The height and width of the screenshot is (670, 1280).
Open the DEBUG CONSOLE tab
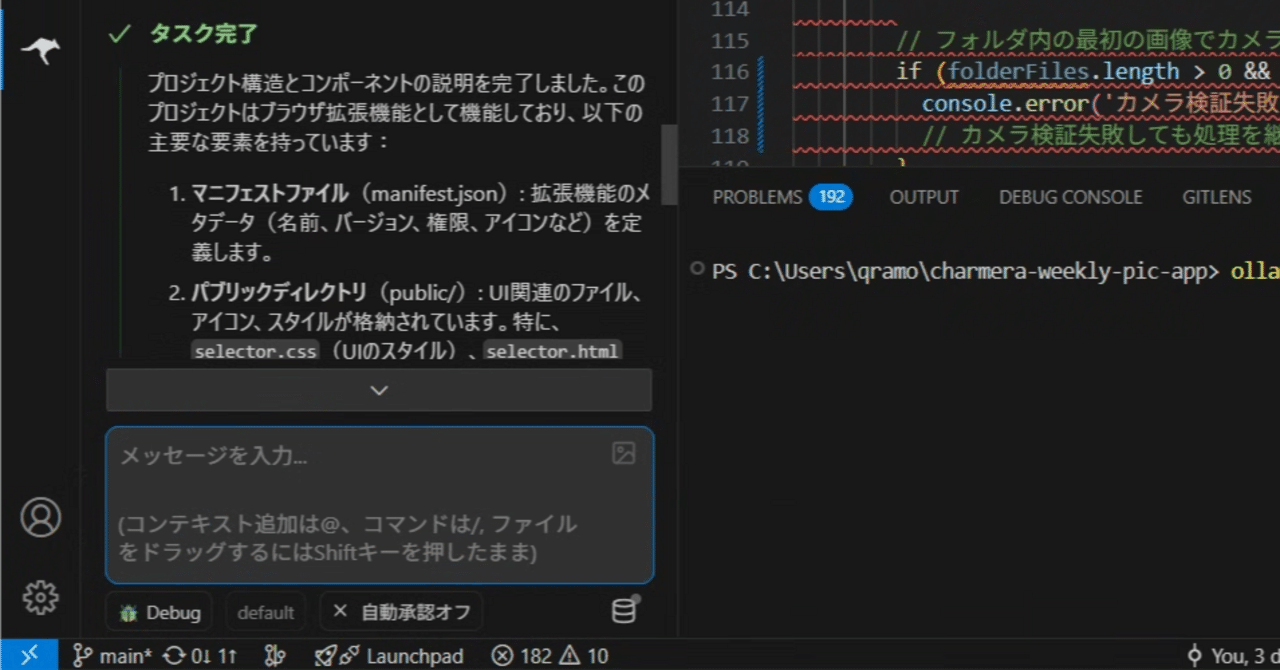(1070, 197)
